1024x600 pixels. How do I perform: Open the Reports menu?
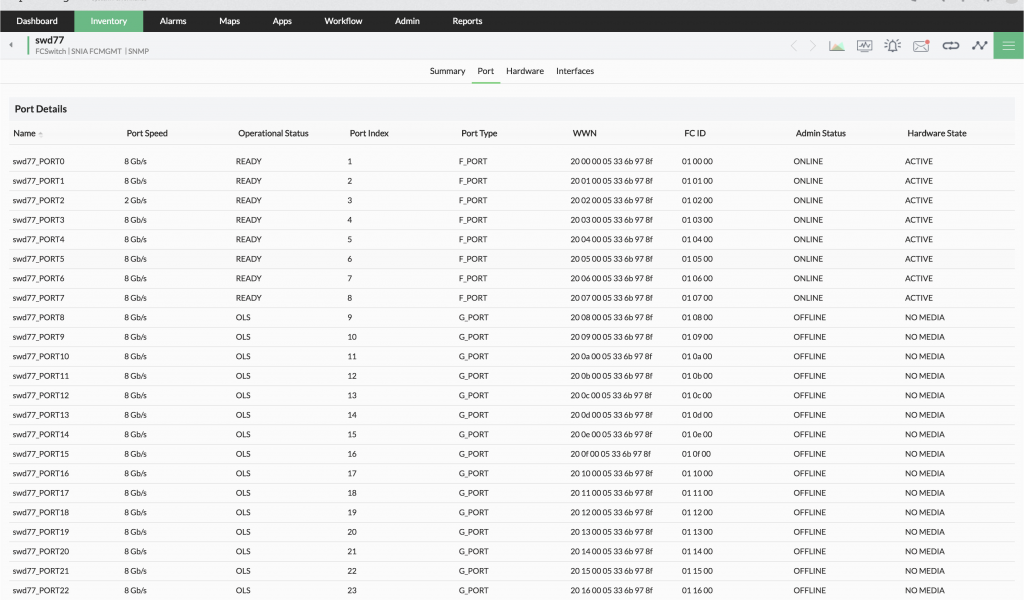click(x=468, y=21)
